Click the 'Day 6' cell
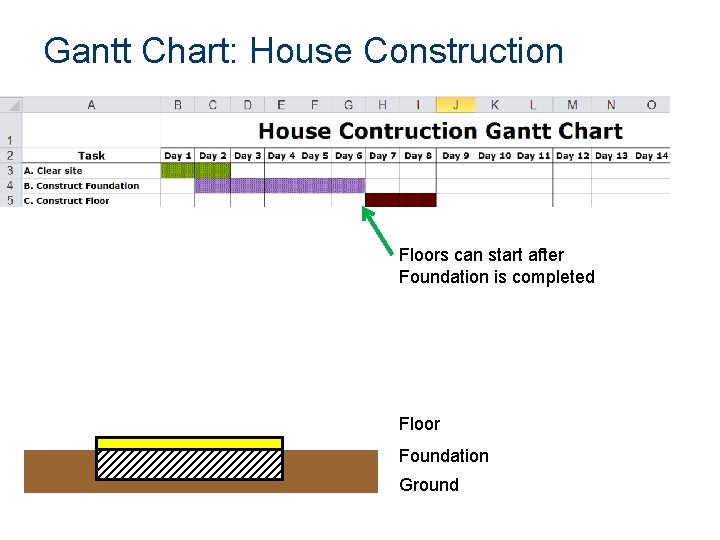 coord(349,155)
